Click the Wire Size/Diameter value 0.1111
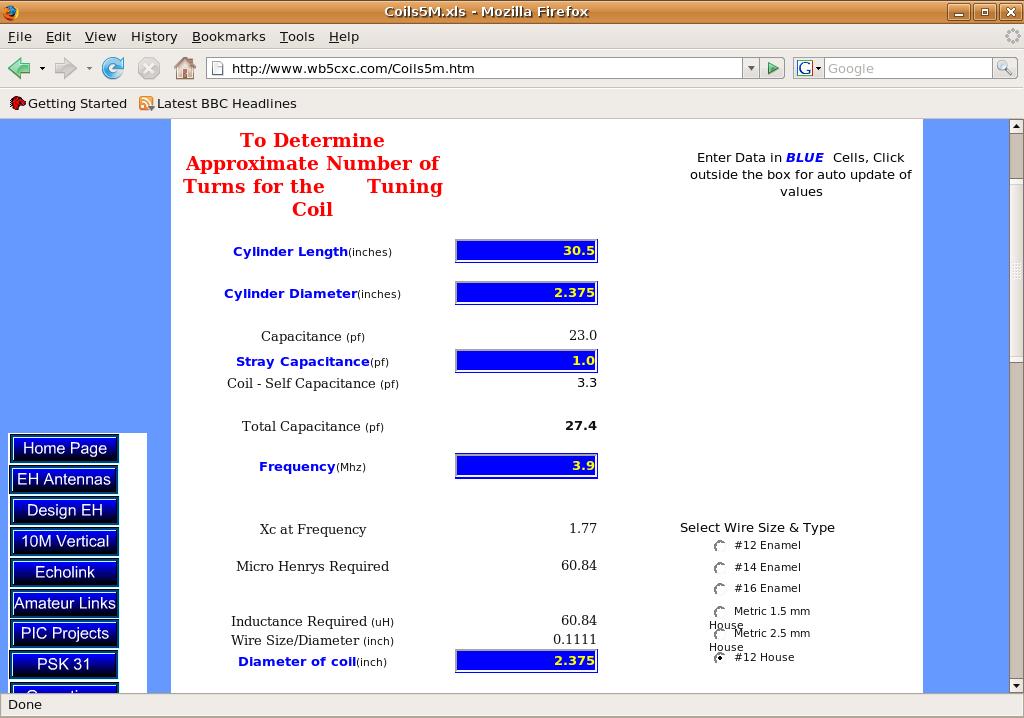 pyautogui.click(x=575, y=639)
